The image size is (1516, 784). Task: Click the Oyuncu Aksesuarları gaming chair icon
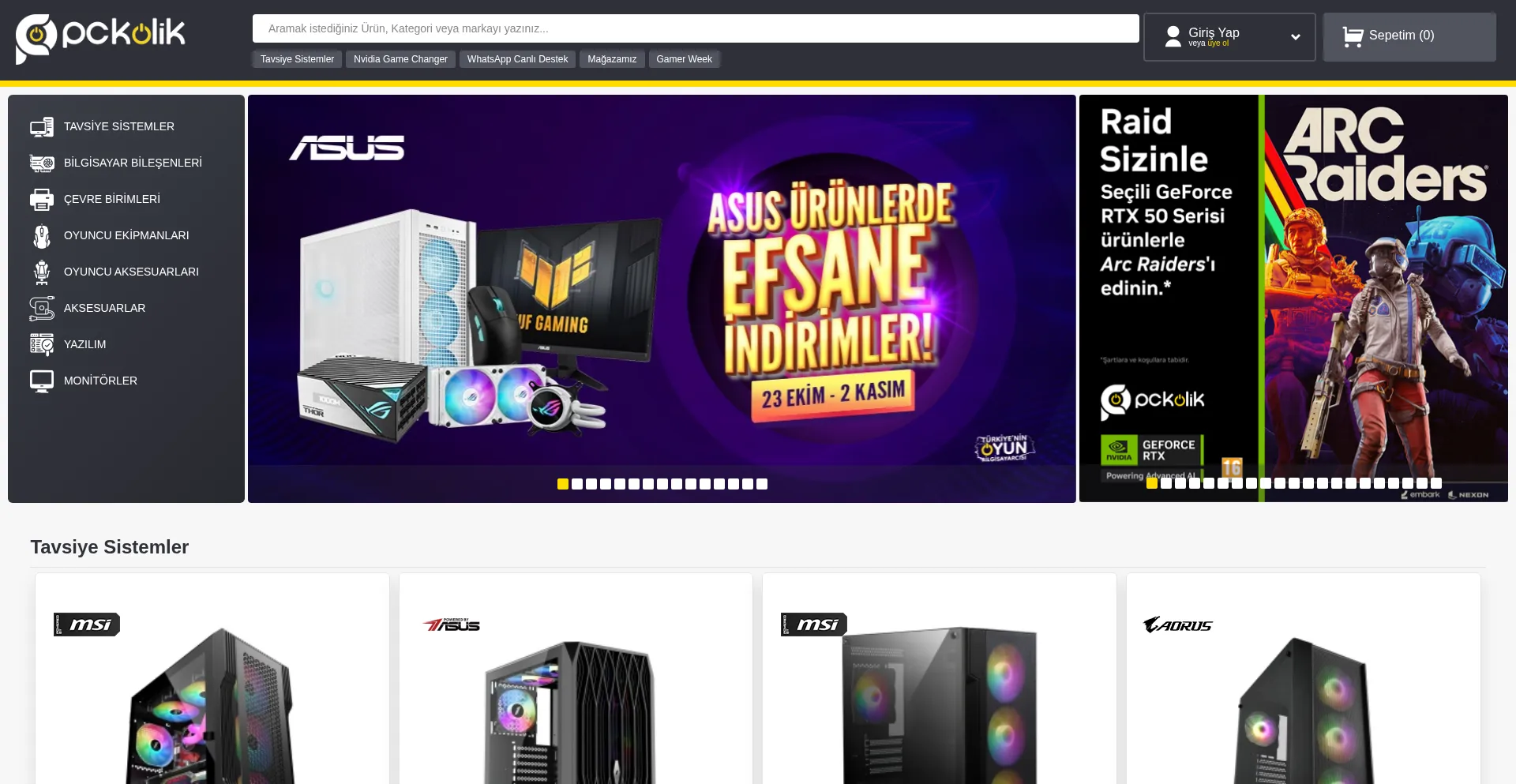click(42, 272)
